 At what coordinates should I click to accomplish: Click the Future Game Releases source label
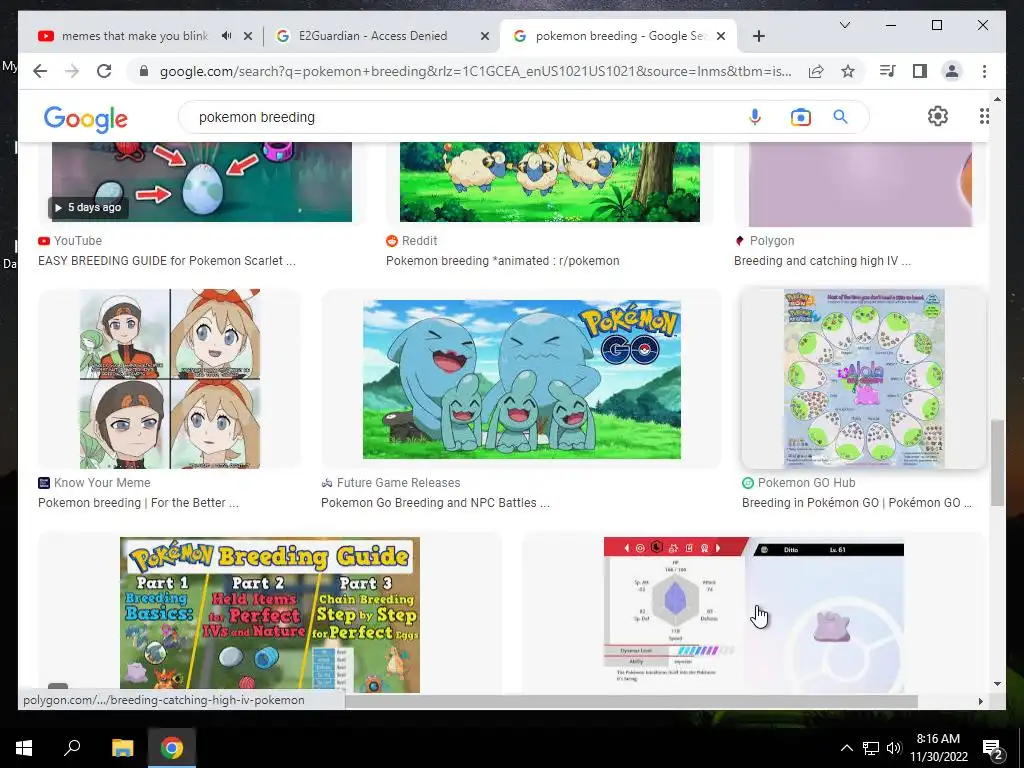[x=398, y=483]
